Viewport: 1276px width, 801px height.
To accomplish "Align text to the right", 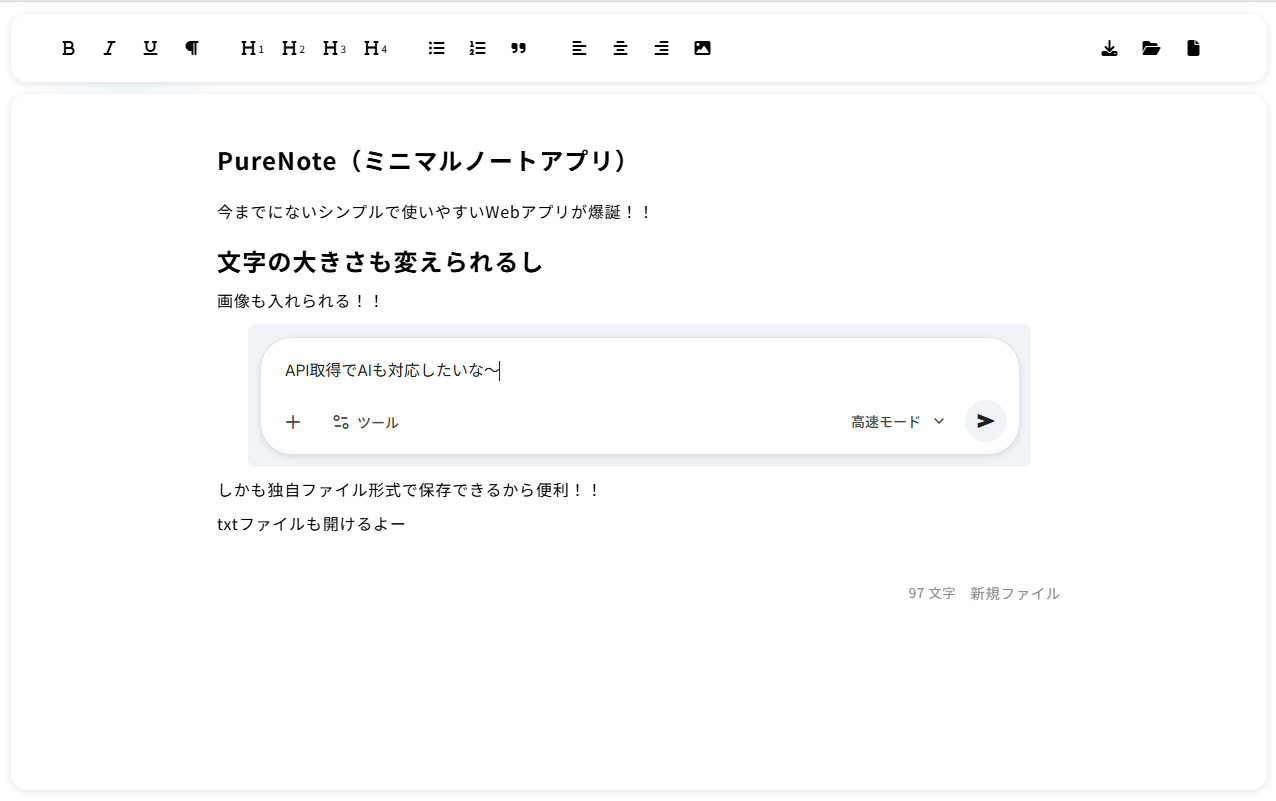I will 661,48.
